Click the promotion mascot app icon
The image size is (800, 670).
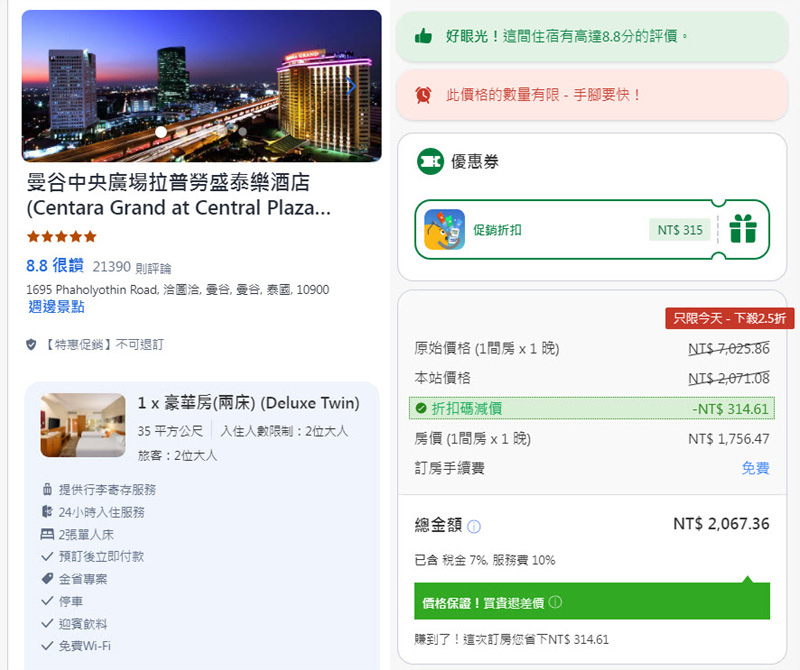pos(444,230)
